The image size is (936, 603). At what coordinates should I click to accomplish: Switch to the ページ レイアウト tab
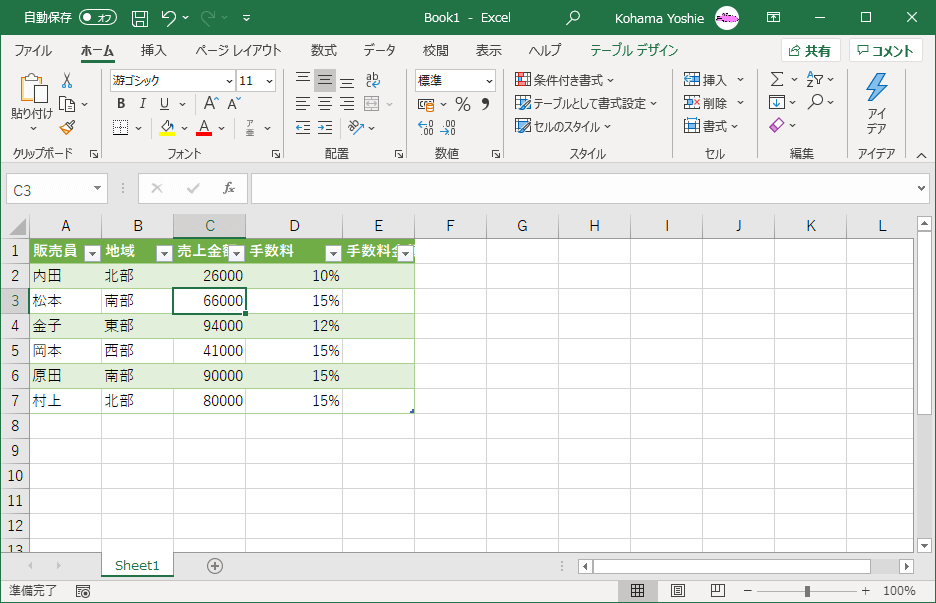[238, 50]
